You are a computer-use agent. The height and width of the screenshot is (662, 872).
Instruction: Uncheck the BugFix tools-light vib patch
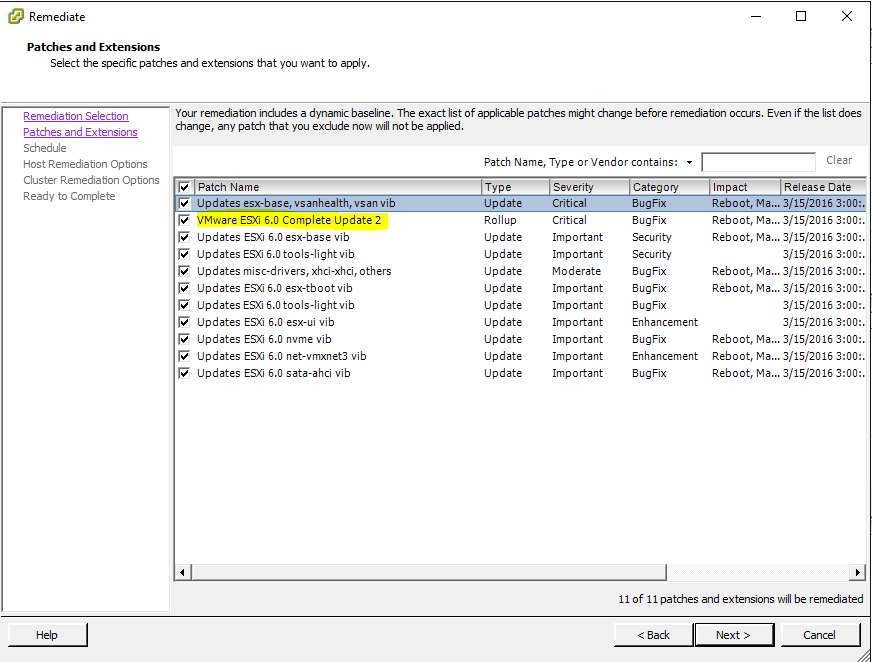(x=184, y=305)
